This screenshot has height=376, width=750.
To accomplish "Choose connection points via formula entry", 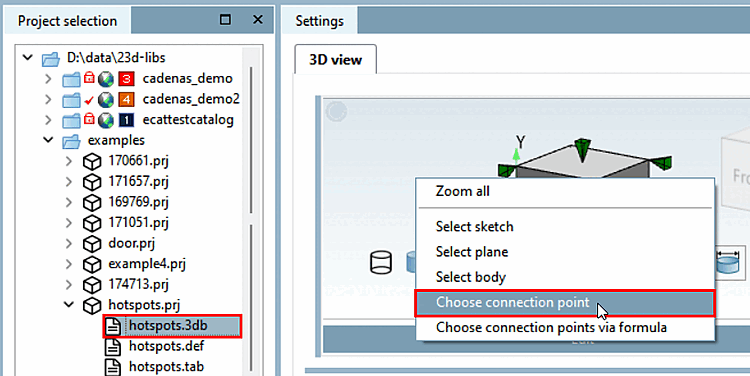I will point(551,328).
